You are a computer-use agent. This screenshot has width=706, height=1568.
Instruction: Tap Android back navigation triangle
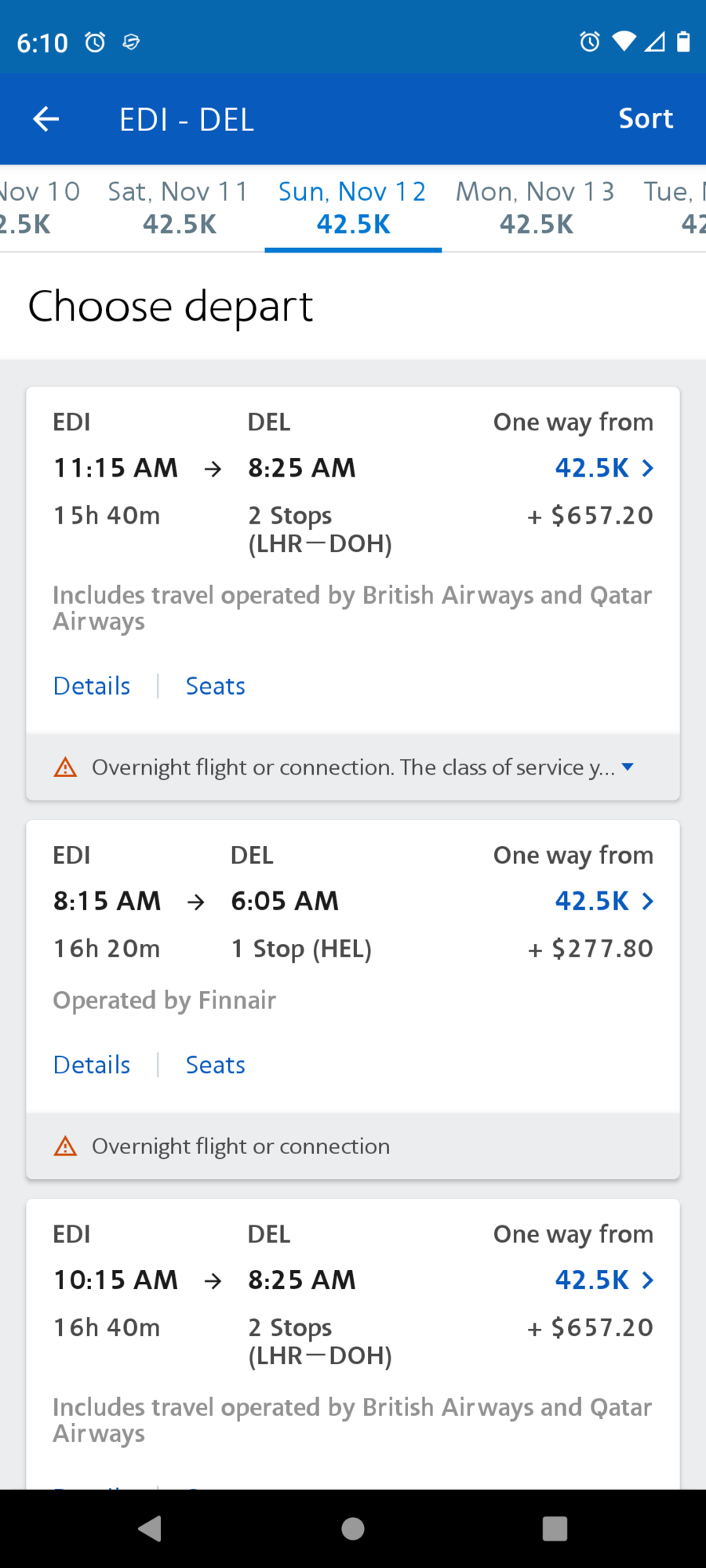pyautogui.click(x=150, y=1529)
